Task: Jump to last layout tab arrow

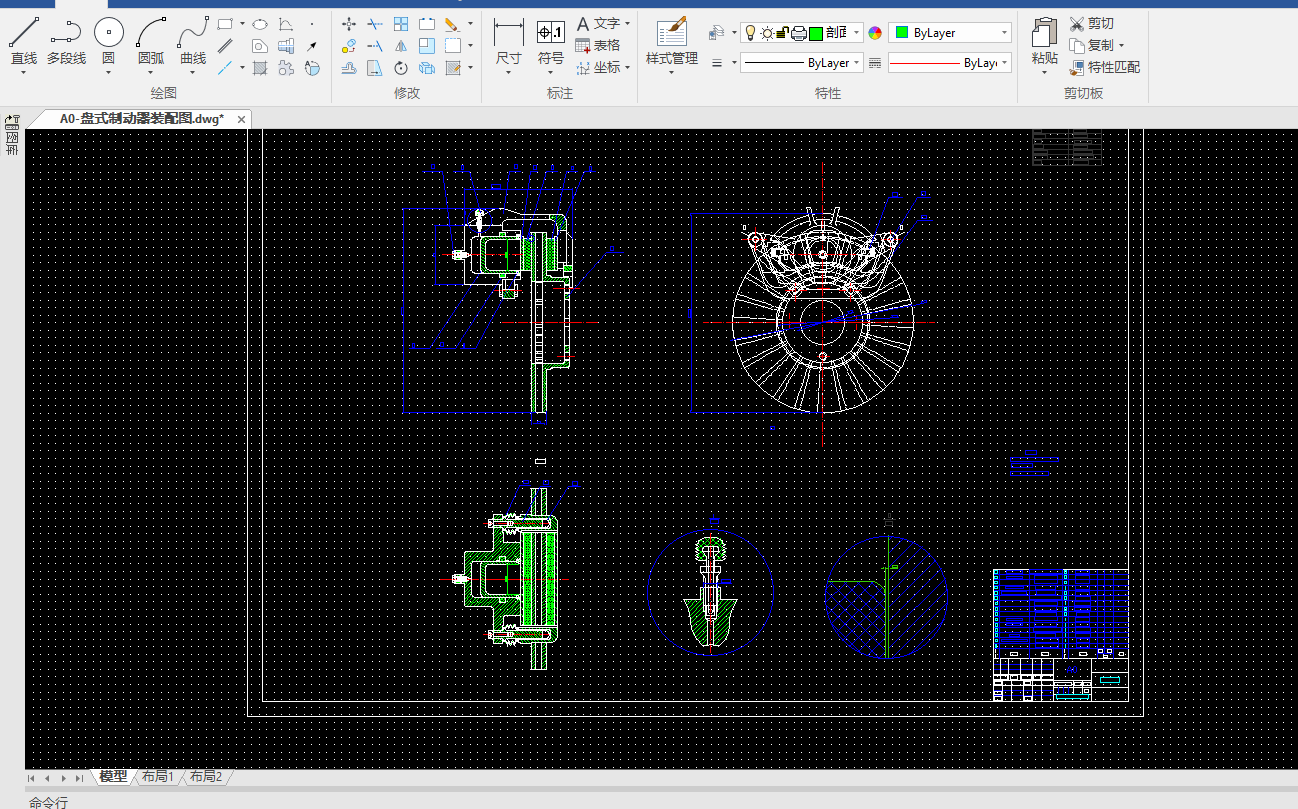Action: (x=79, y=778)
